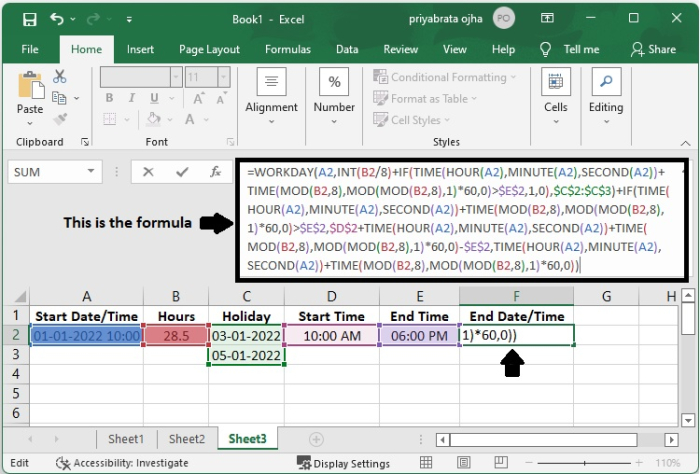Click the Cut scissors icon

(59, 76)
